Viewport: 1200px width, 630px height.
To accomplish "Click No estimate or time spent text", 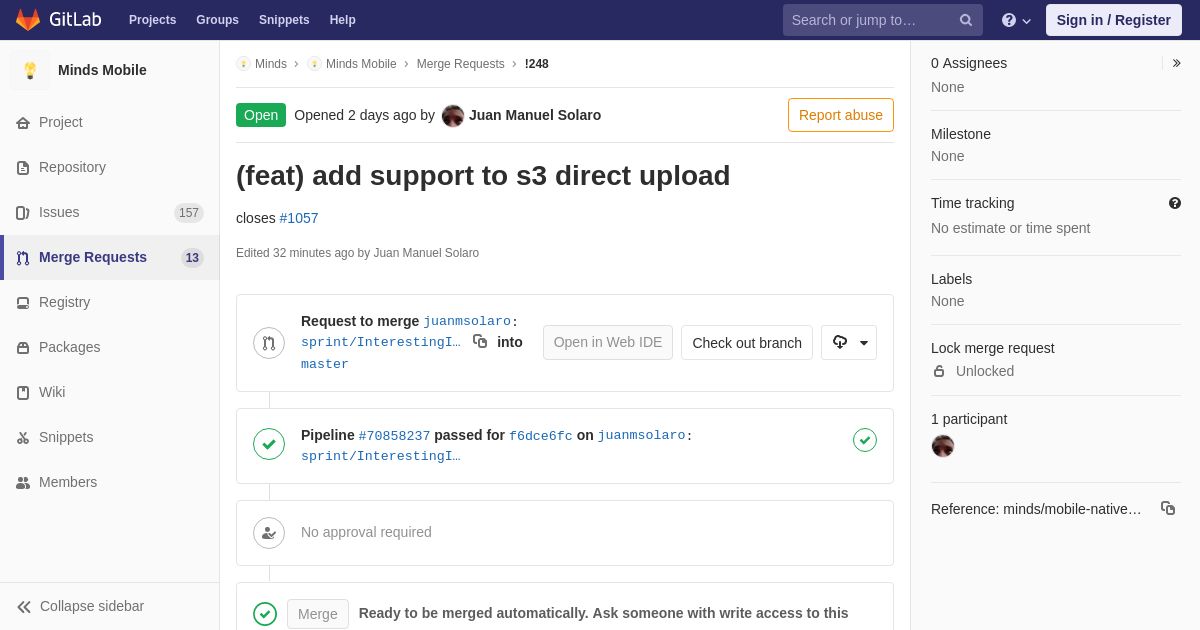I will coord(1010,228).
